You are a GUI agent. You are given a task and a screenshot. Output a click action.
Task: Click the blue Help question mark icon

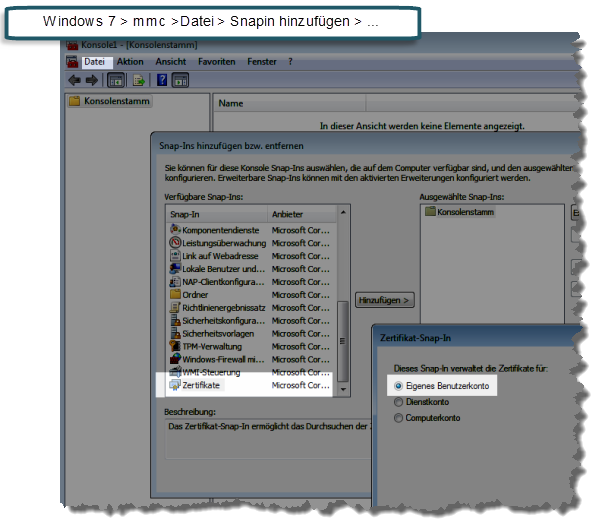162,80
